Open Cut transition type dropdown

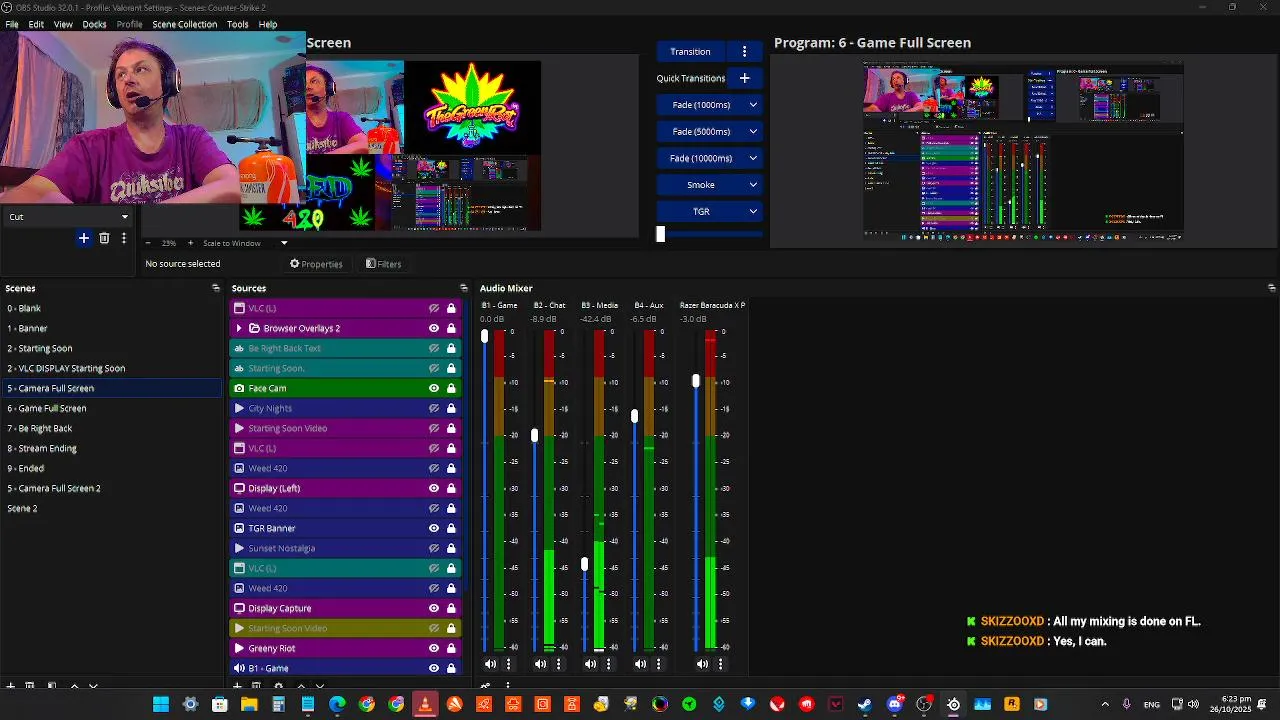68,216
